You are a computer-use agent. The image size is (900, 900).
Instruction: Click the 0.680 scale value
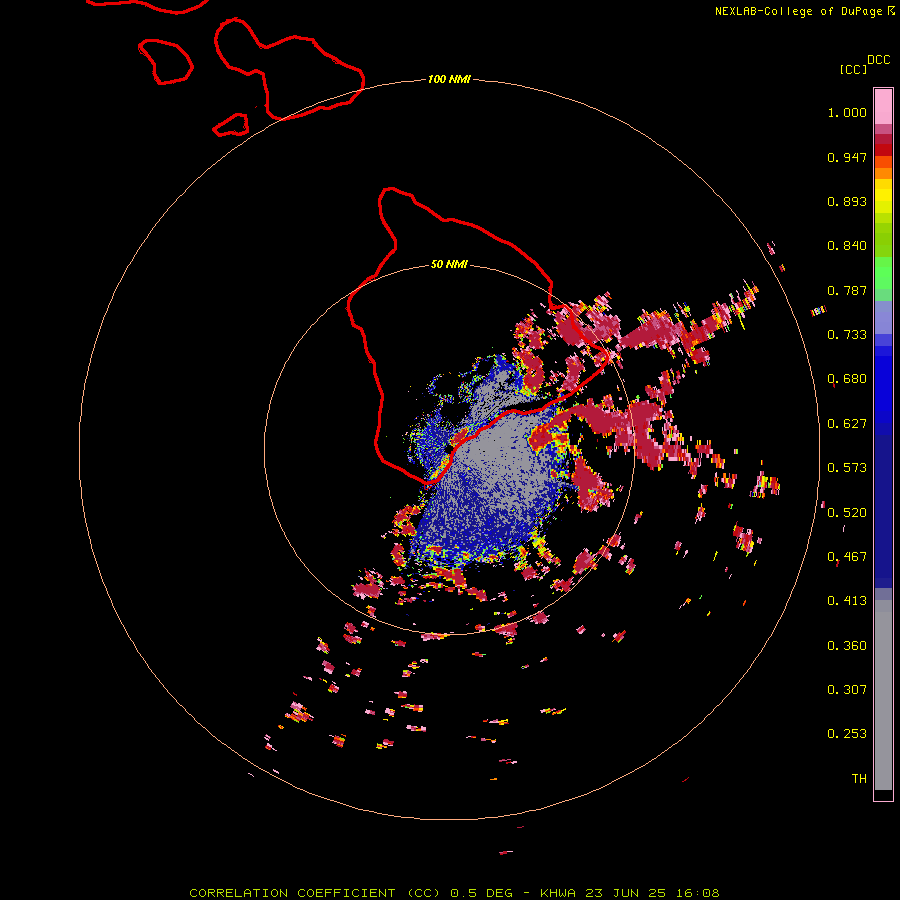point(847,379)
